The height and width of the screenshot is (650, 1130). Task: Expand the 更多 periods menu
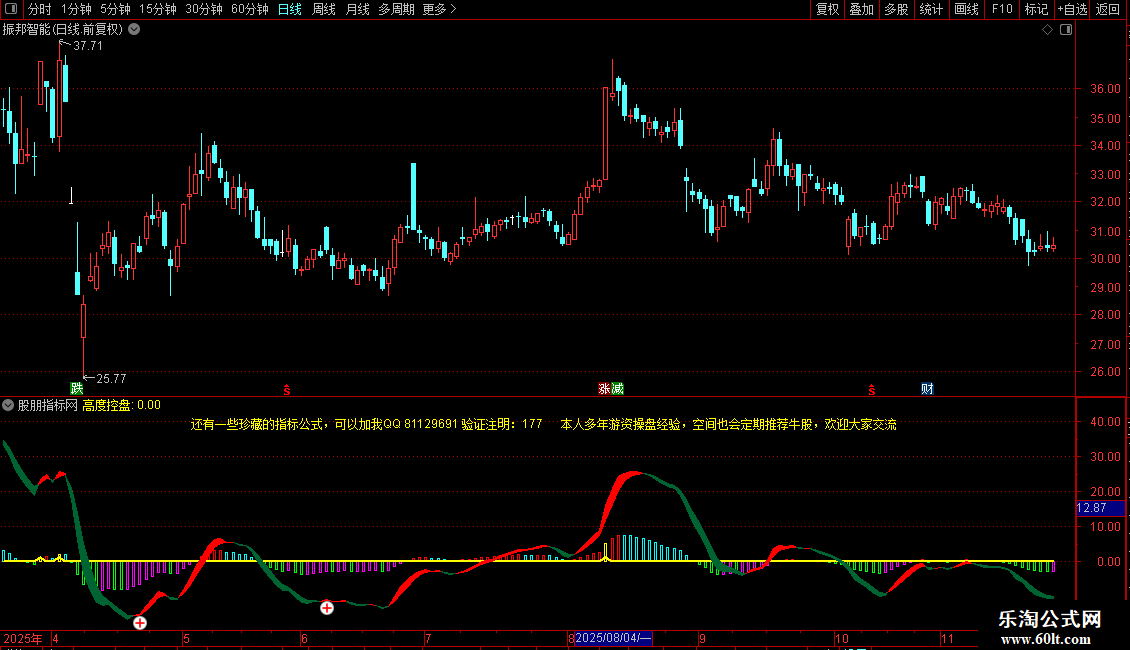pos(439,9)
